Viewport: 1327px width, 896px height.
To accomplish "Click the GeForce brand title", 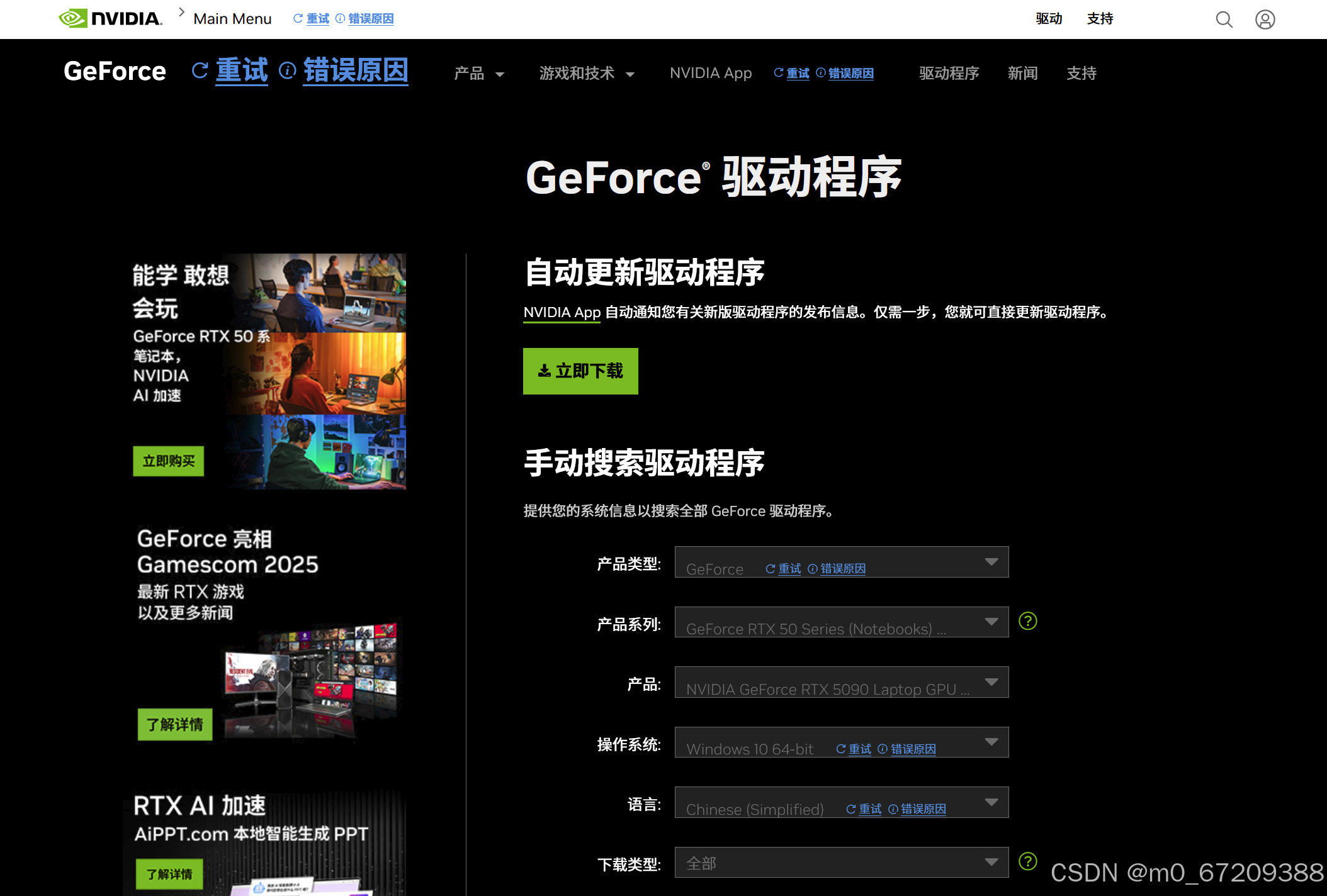I will 115,71.
